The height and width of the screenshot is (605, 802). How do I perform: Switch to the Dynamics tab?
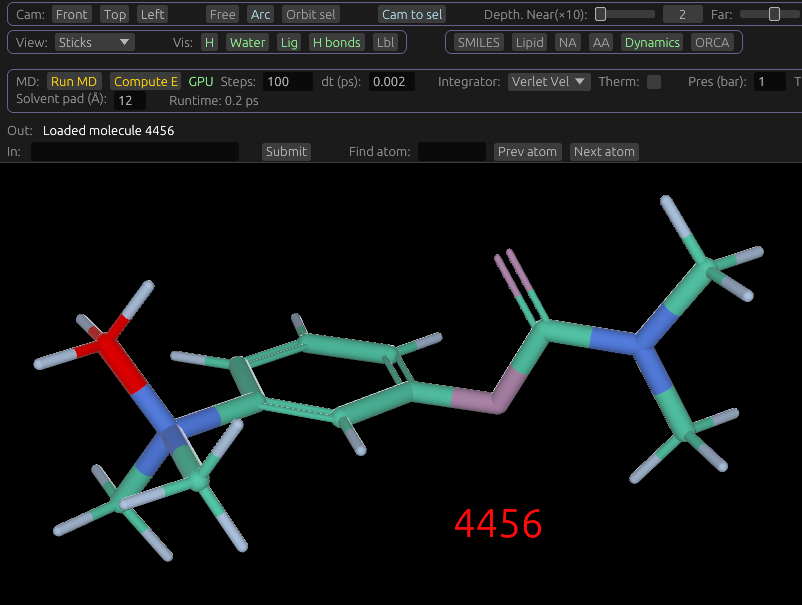pos(652,42)
